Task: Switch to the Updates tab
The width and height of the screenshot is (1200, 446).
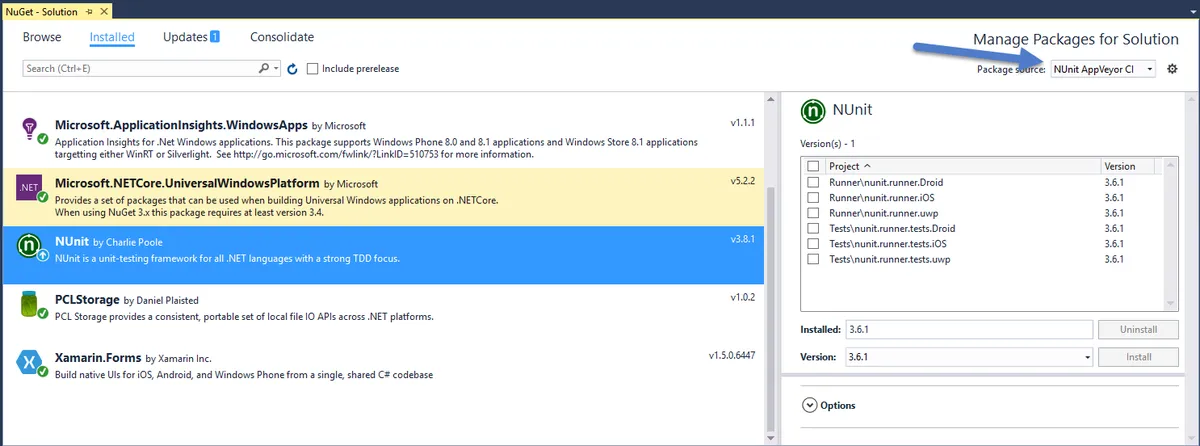Action: (186, 37)
